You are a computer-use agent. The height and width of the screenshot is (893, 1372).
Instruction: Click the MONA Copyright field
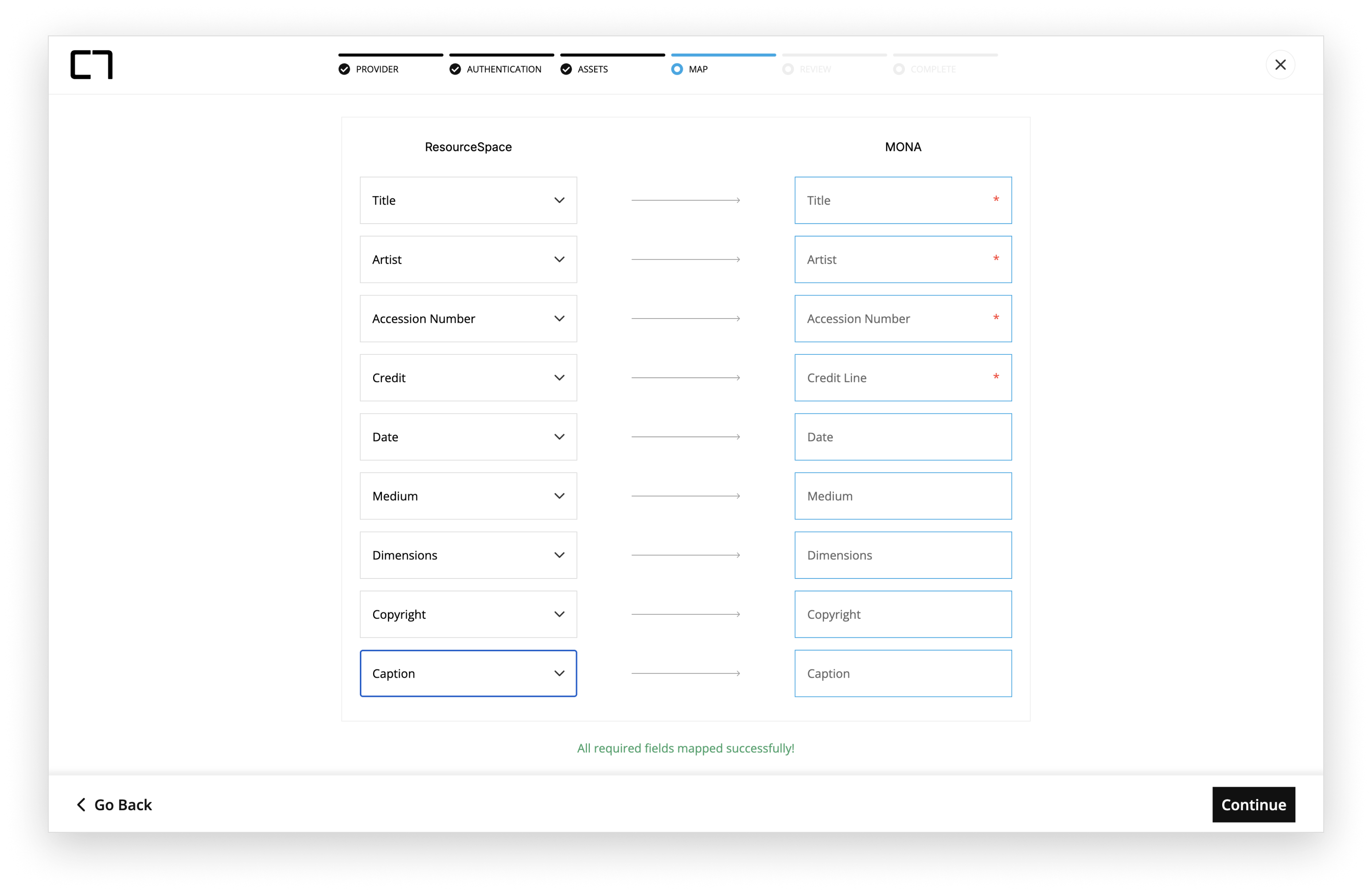[x=903, y=614]
